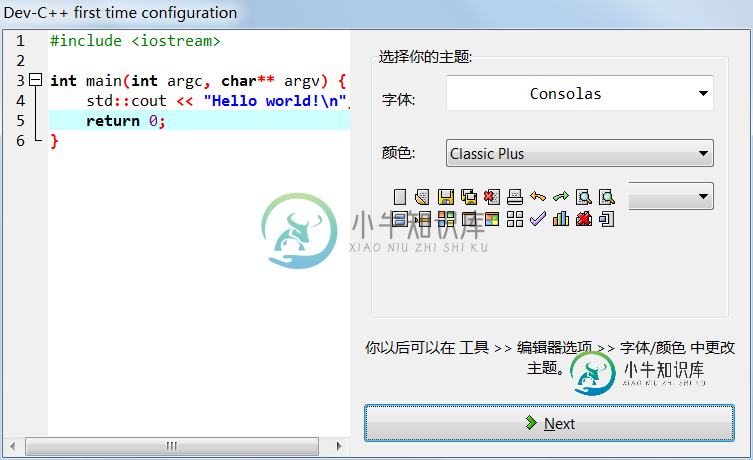Viewport: 753px width, 460px height.
Task: Click the Close file icon with red X
Action: click(x=492, y=197)
